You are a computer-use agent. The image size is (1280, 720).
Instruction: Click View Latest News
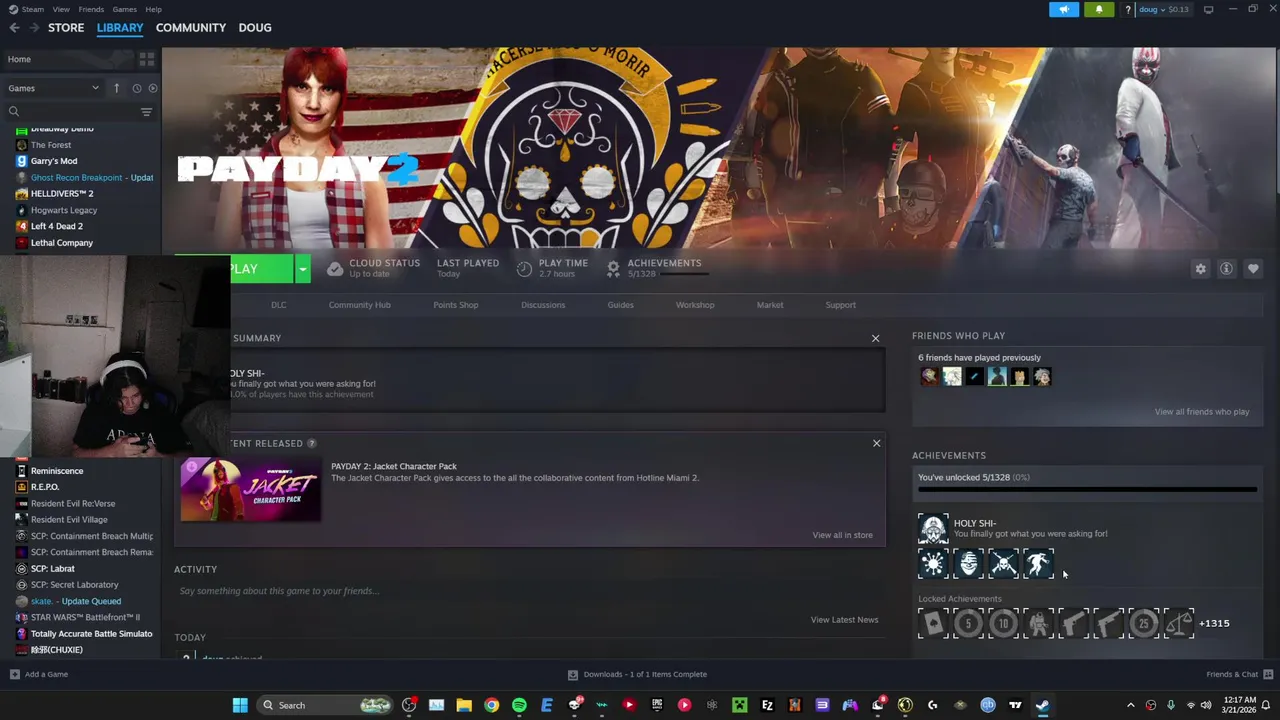point(844,620)
